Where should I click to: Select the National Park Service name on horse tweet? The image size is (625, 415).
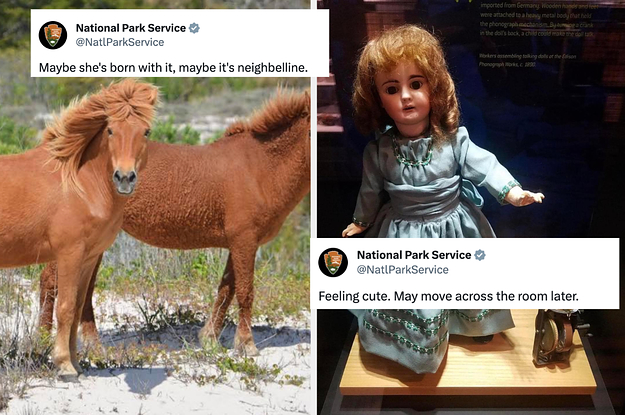(131, 28)
